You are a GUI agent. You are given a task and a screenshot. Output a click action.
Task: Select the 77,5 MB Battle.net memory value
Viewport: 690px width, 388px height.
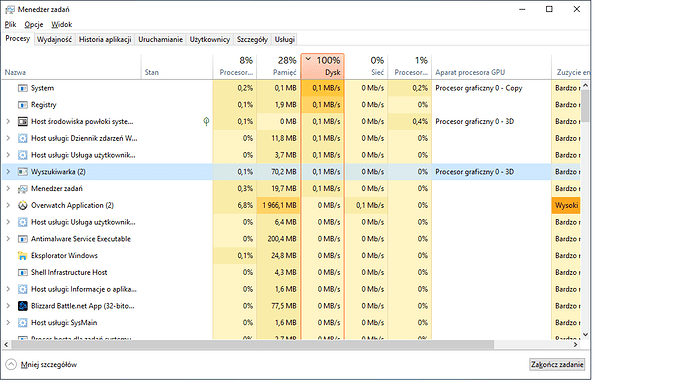pos(279,306)
